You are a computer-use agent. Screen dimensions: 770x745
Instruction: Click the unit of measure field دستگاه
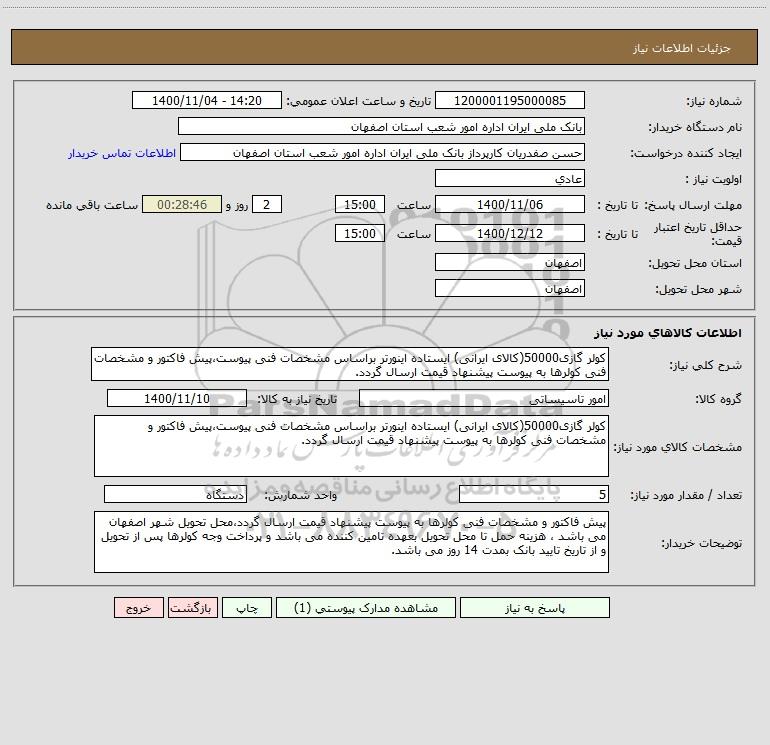pyautogui.click(x=175, y=495)
